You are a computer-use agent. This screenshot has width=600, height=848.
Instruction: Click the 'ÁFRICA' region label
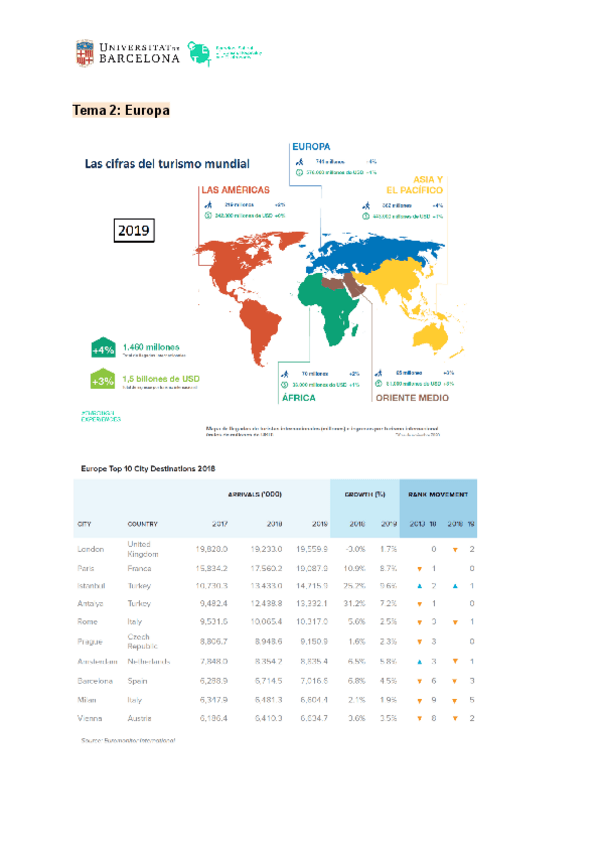point(299,398)
